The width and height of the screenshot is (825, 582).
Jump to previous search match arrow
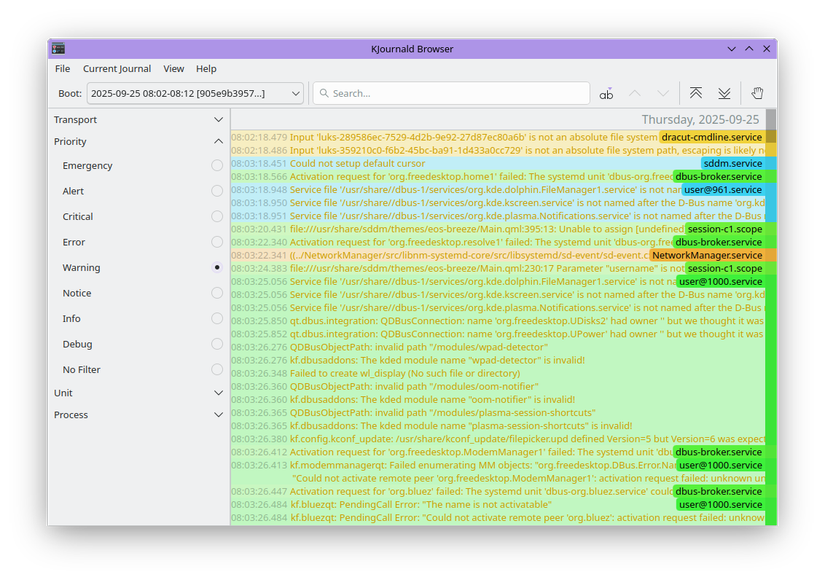(636, 92)
